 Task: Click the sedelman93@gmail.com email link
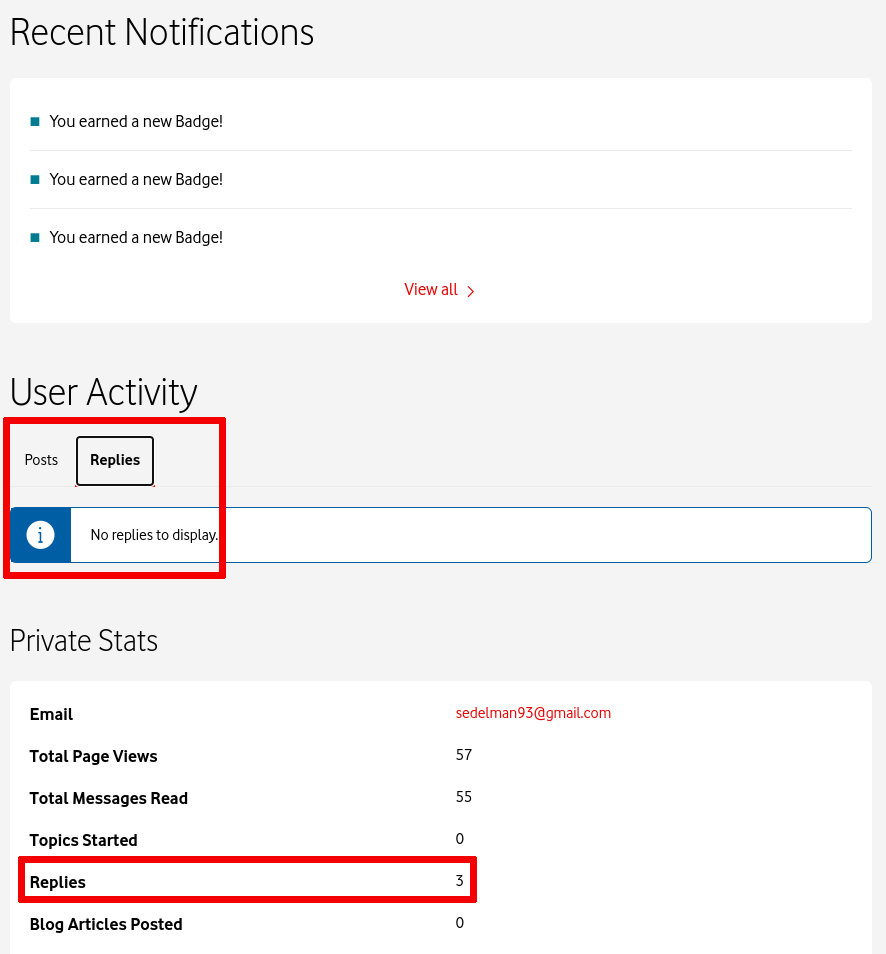pyautogui.click(x=533, y=713)
